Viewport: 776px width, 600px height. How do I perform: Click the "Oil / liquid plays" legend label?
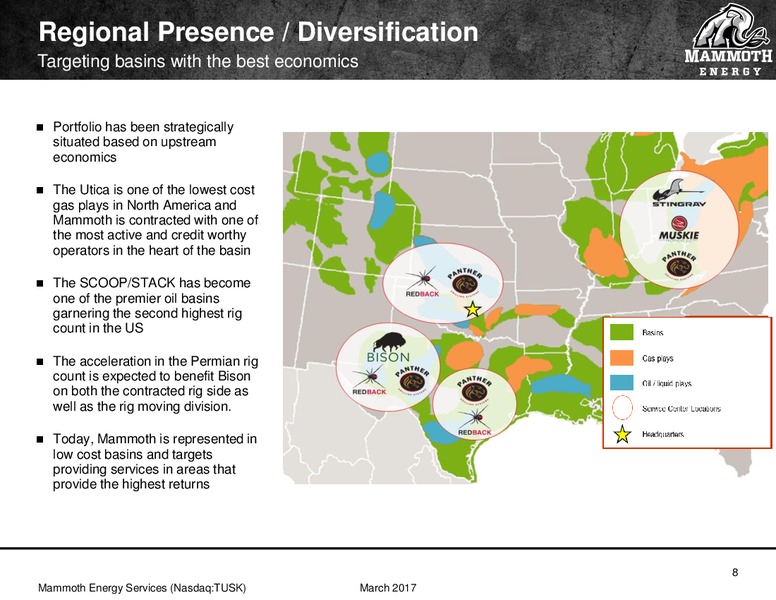(x=667, y=384)
